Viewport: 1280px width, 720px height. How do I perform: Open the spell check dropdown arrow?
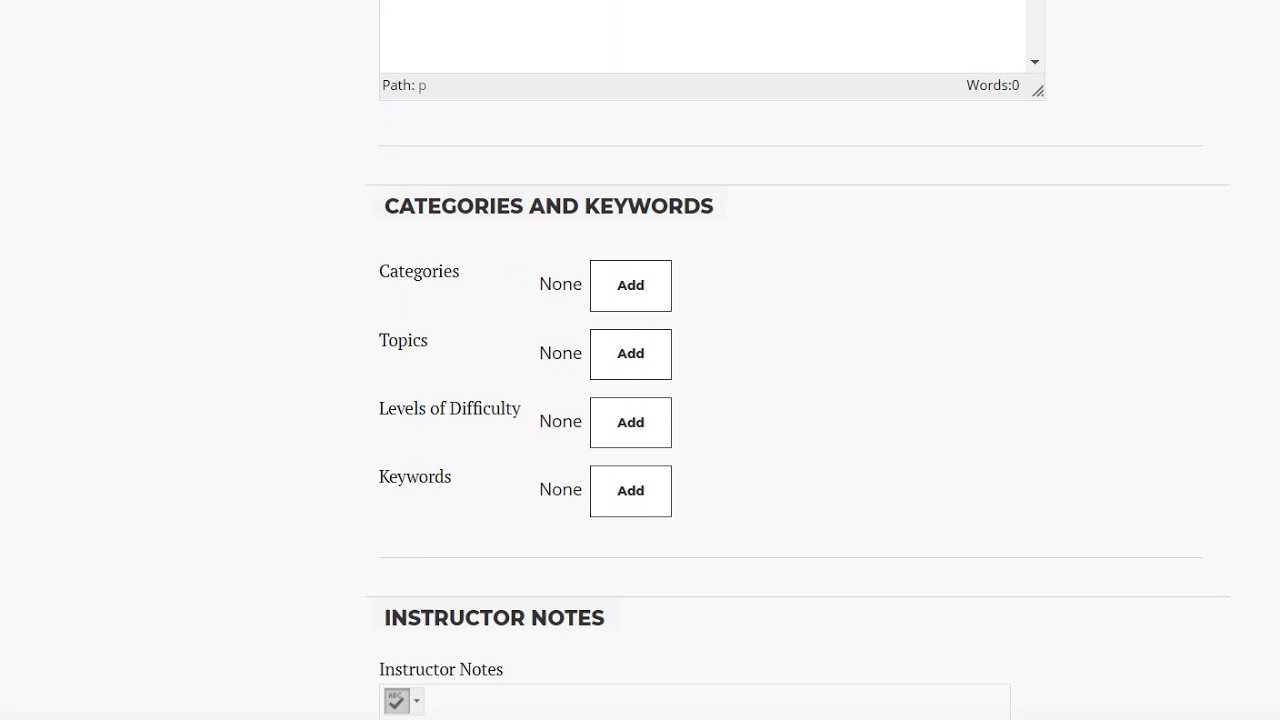click(x=417, y=701)
